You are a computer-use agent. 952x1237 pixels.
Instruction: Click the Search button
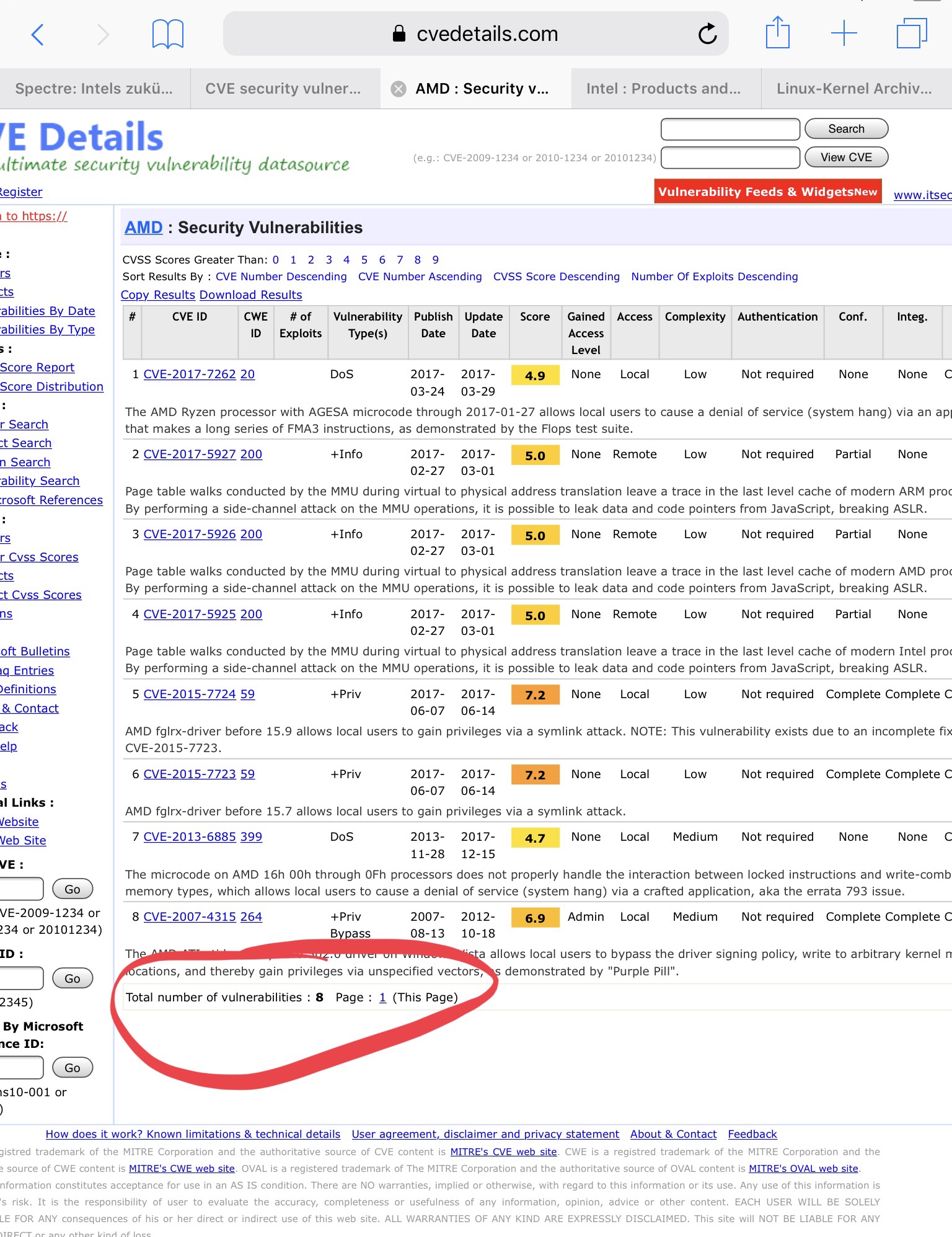tap(846, 129)
